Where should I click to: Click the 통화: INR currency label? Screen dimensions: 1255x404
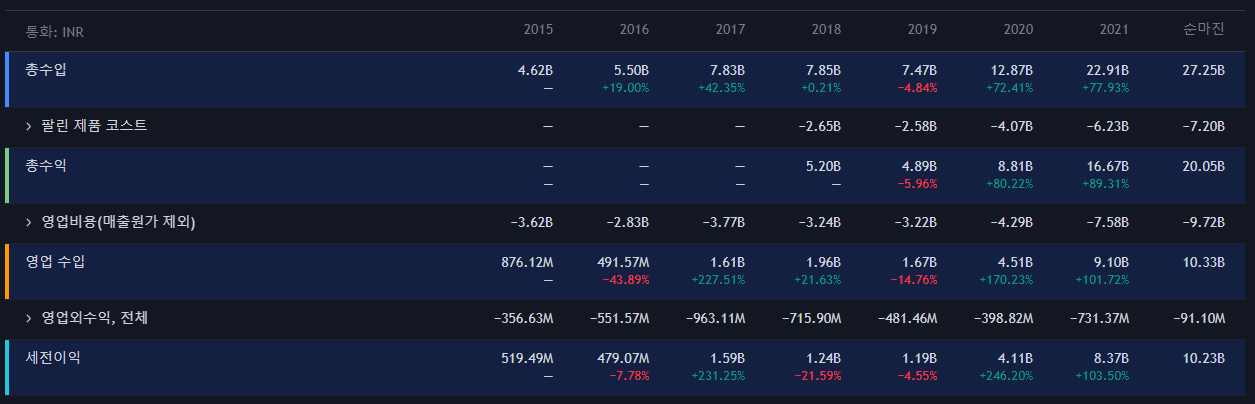click(x=55, y=32)
